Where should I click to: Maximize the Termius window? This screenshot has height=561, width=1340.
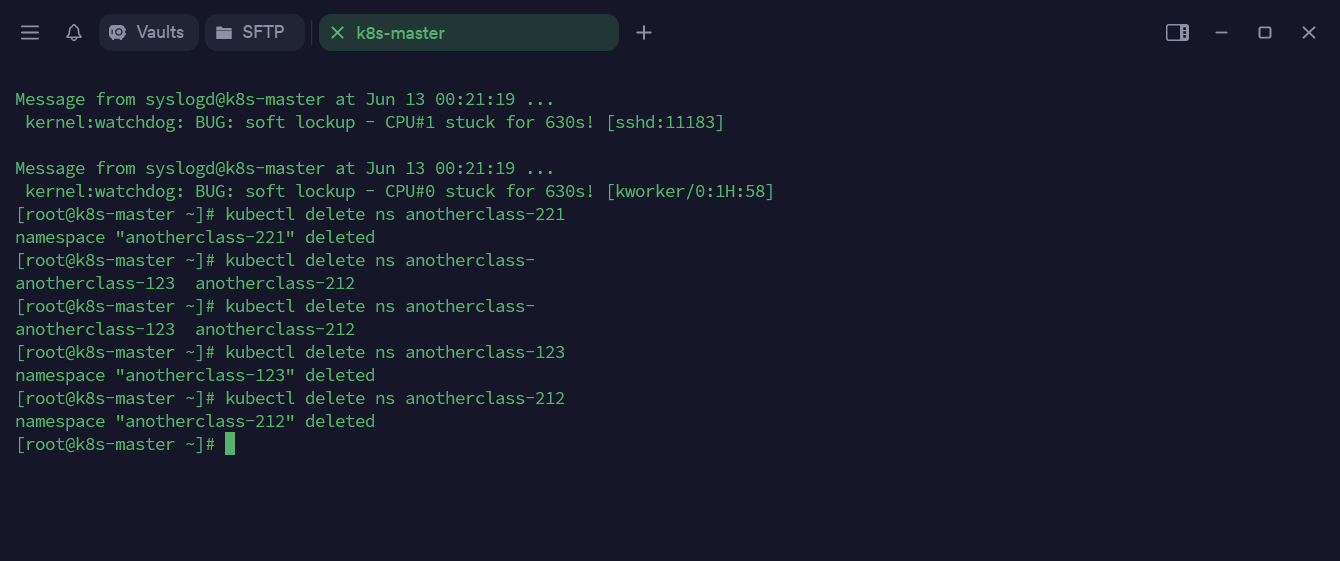point(1265,33)
